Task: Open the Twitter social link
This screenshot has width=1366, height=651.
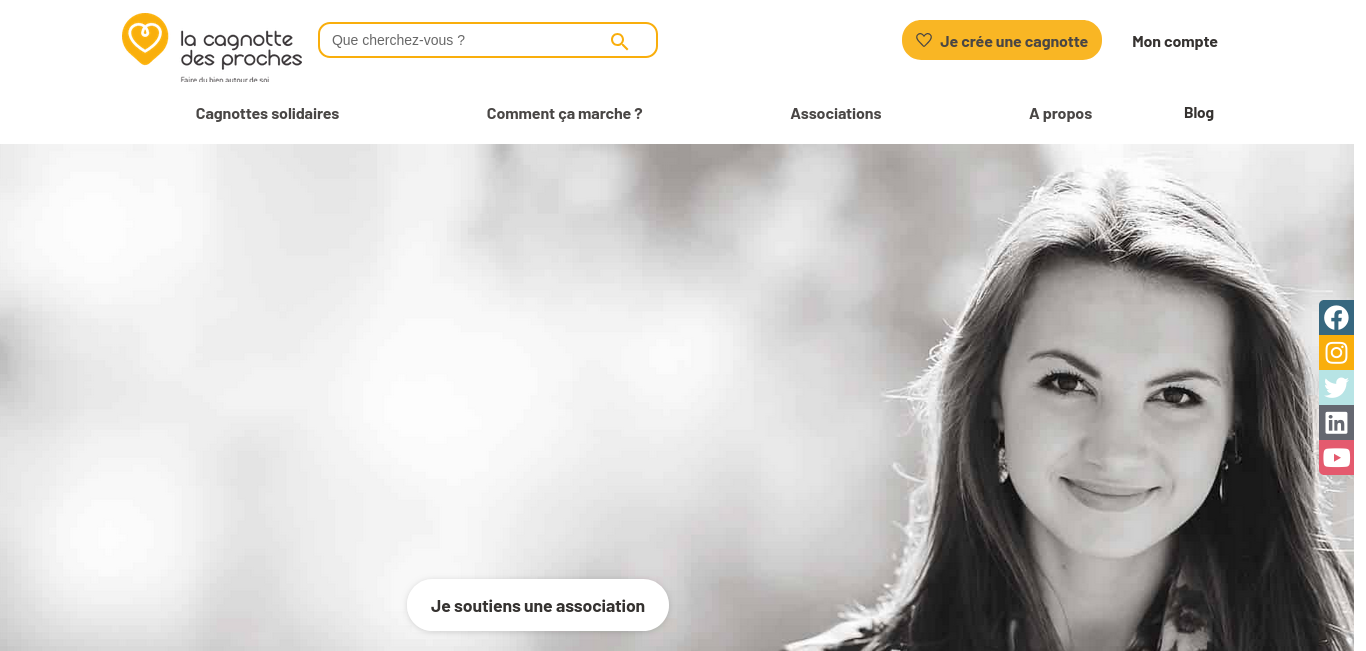Action: 1336,388
